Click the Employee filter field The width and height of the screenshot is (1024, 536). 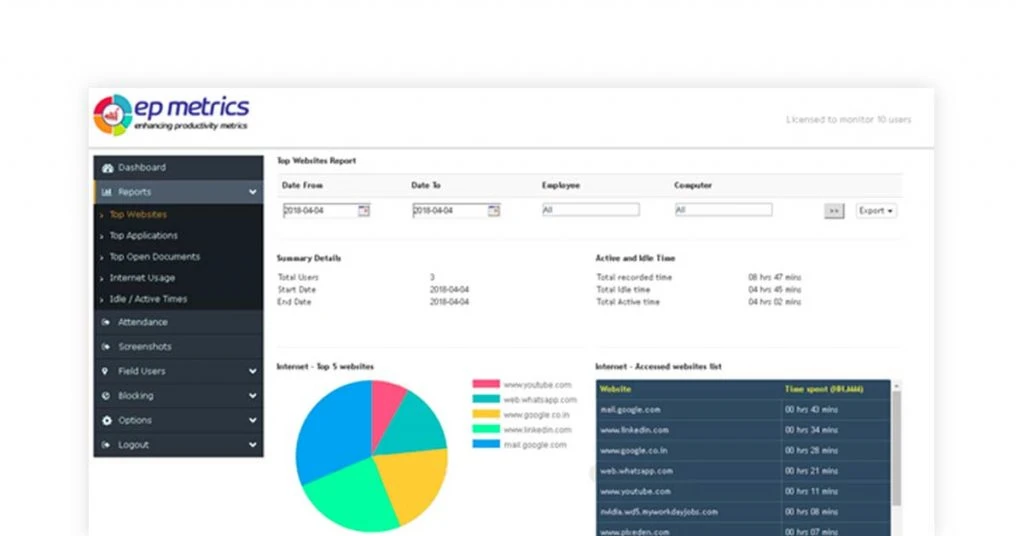(590, 210)
